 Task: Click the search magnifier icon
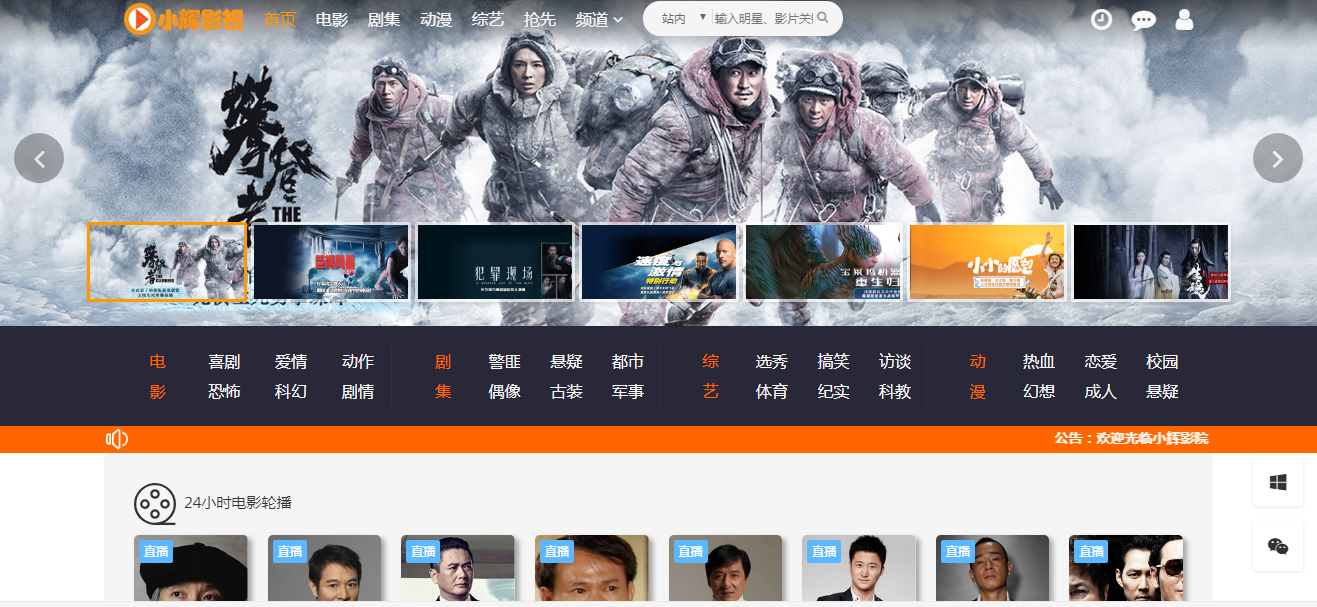[x=823, y=18]
